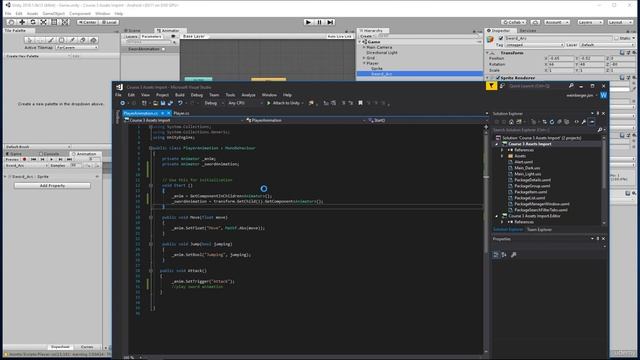Viewport: 640px width, 360px height.
Task: Click Visual Studio Save file icon
Action: pos(162,103)
